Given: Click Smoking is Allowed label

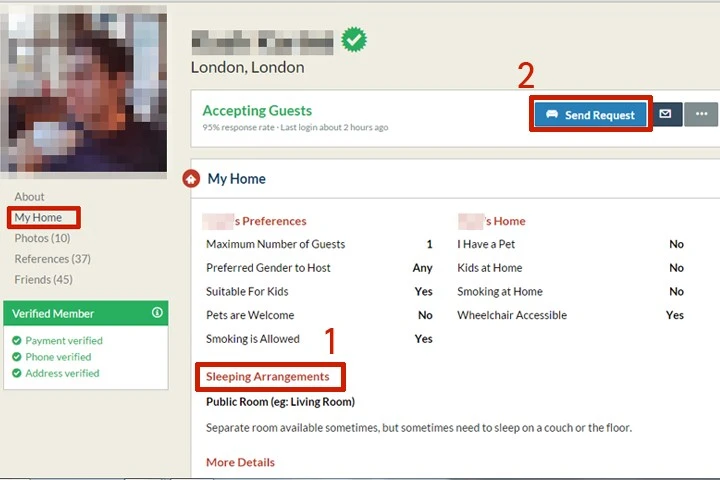Looking at the screenshot, I should pos(253,339).
